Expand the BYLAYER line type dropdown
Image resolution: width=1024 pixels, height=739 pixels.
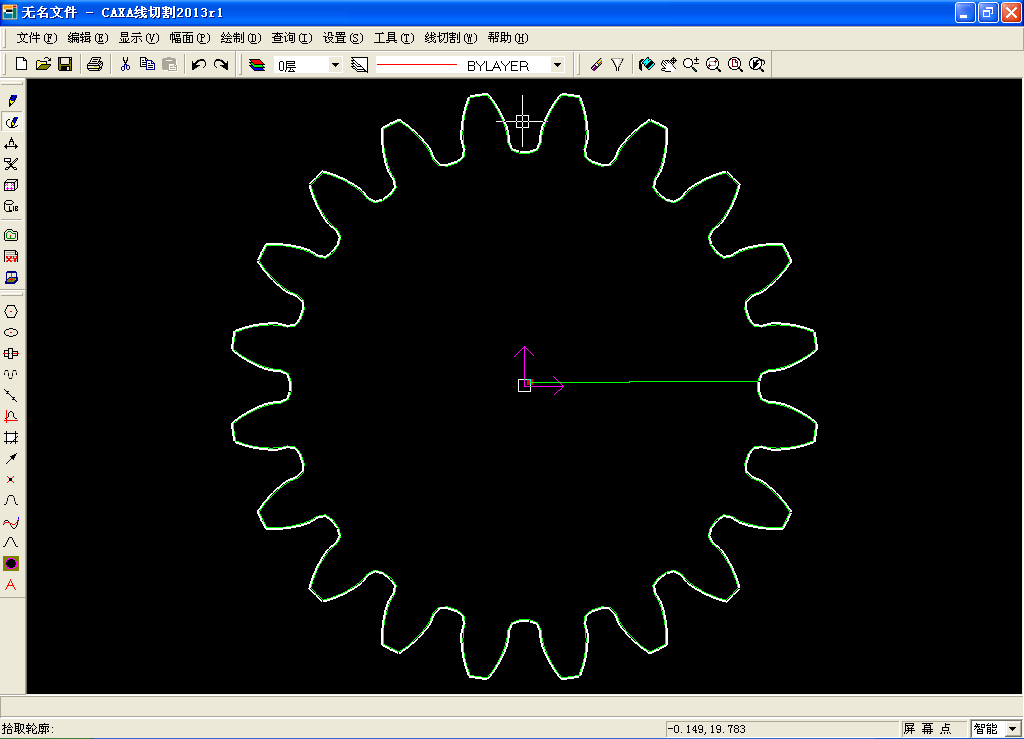click(x=557, y=65)
